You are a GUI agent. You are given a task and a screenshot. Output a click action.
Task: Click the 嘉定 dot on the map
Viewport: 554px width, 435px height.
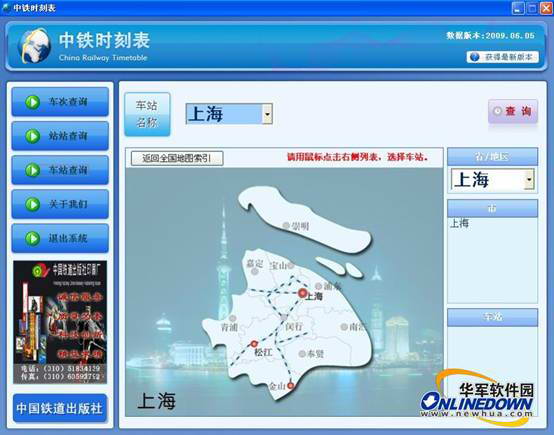(x=254, y=271)
